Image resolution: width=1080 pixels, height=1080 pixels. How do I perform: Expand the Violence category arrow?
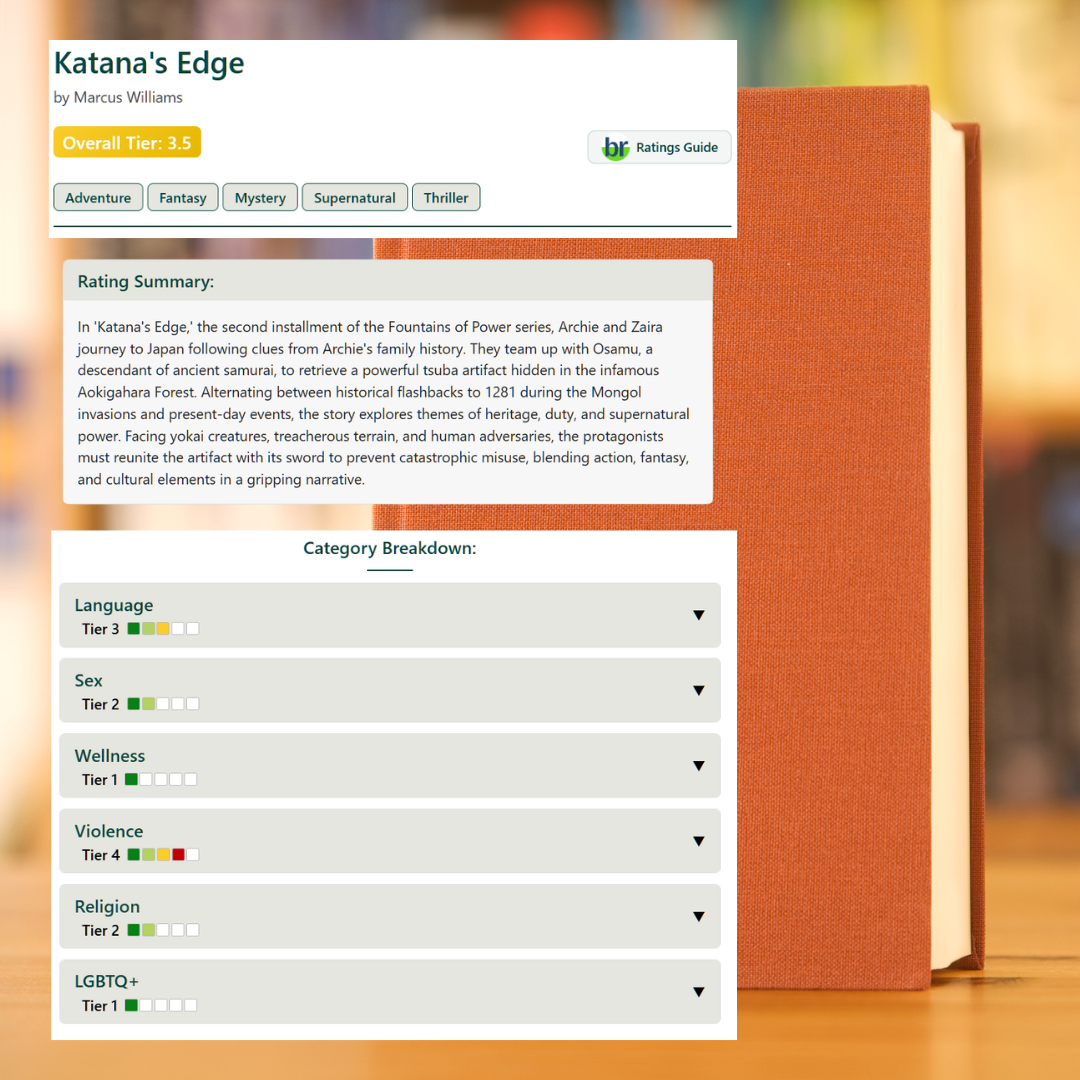(699, 842)
